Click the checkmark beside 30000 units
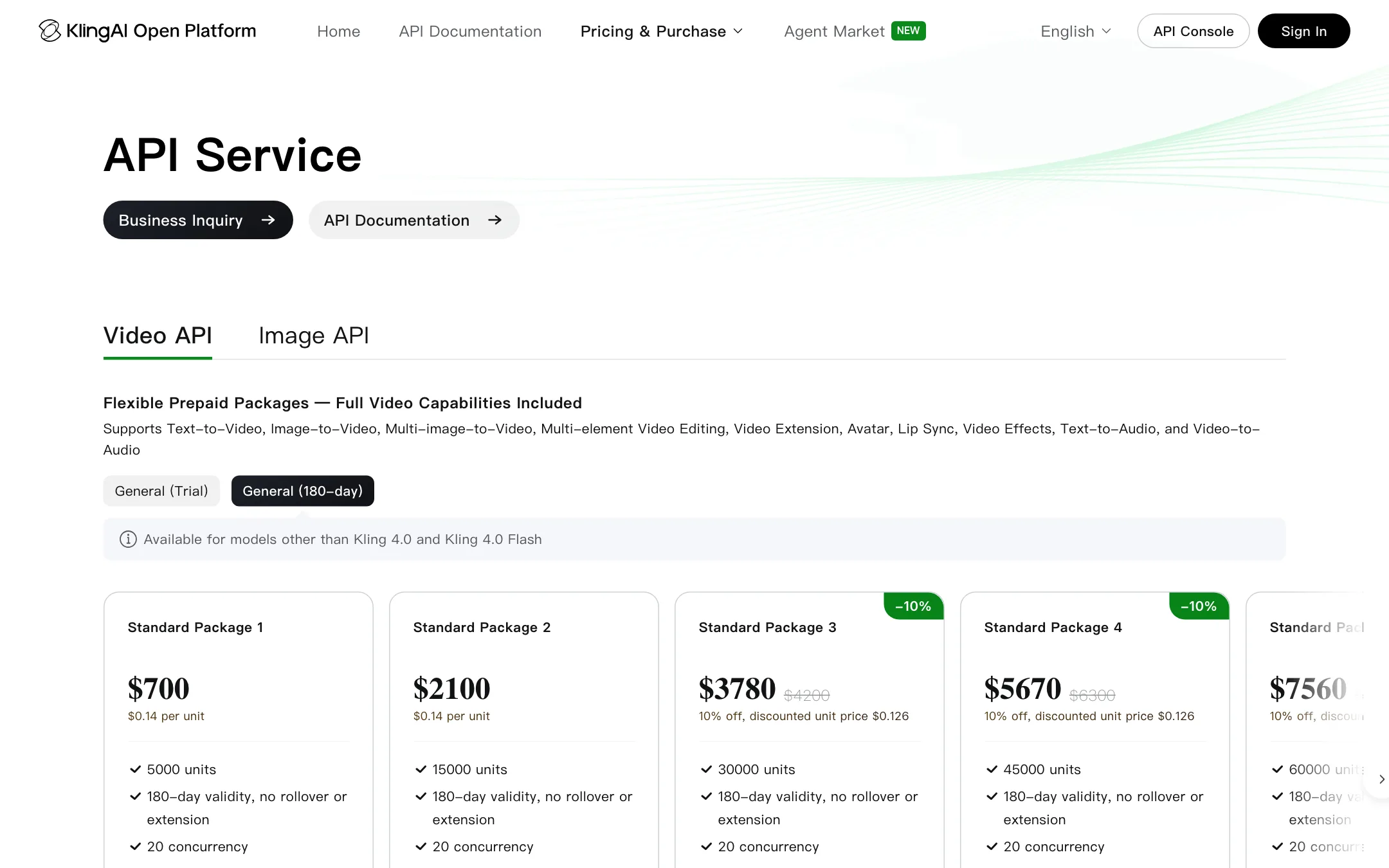The image size is (1389, 868). [706, 769]
